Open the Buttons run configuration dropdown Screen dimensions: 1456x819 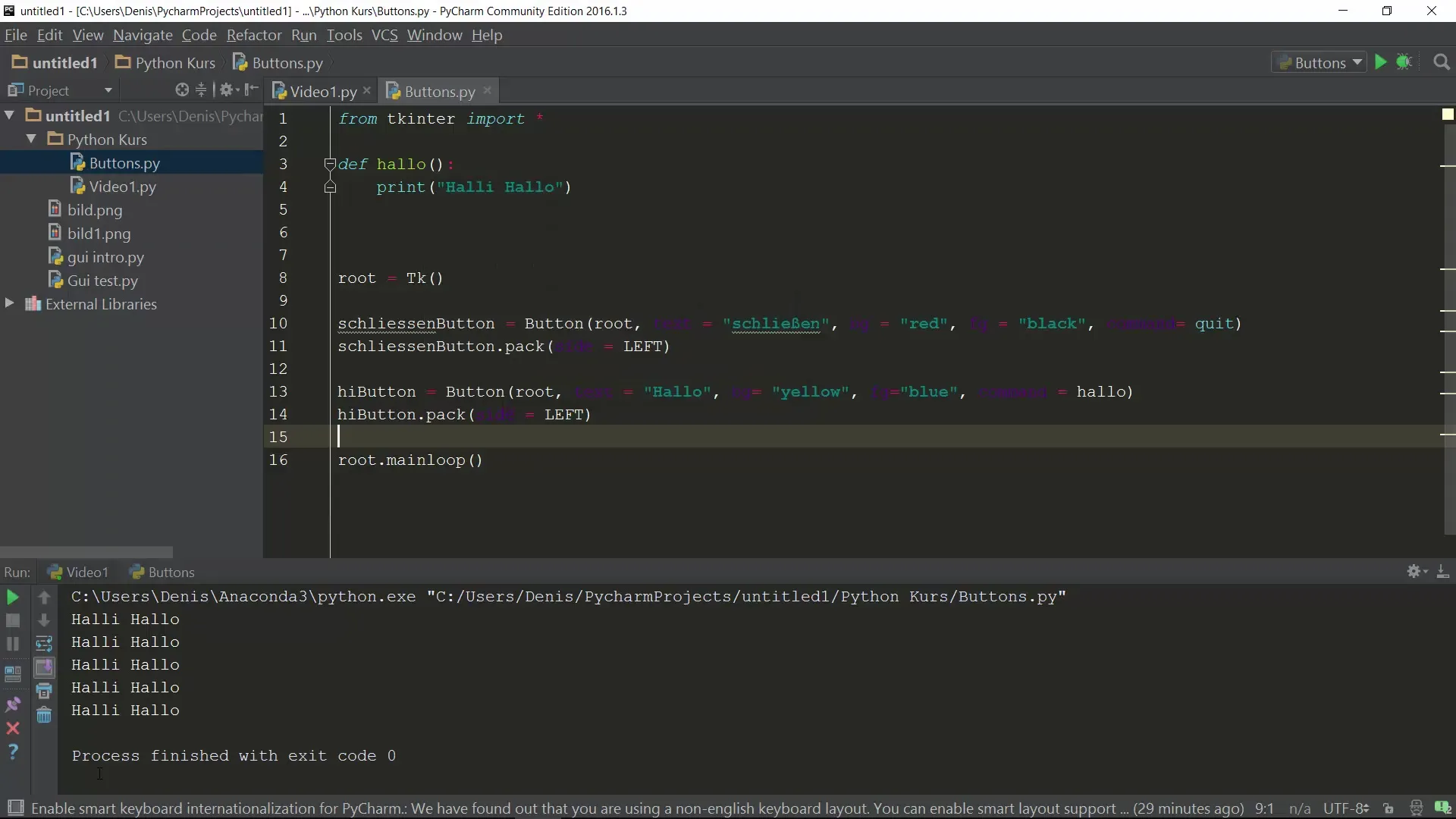[1319, 62]
